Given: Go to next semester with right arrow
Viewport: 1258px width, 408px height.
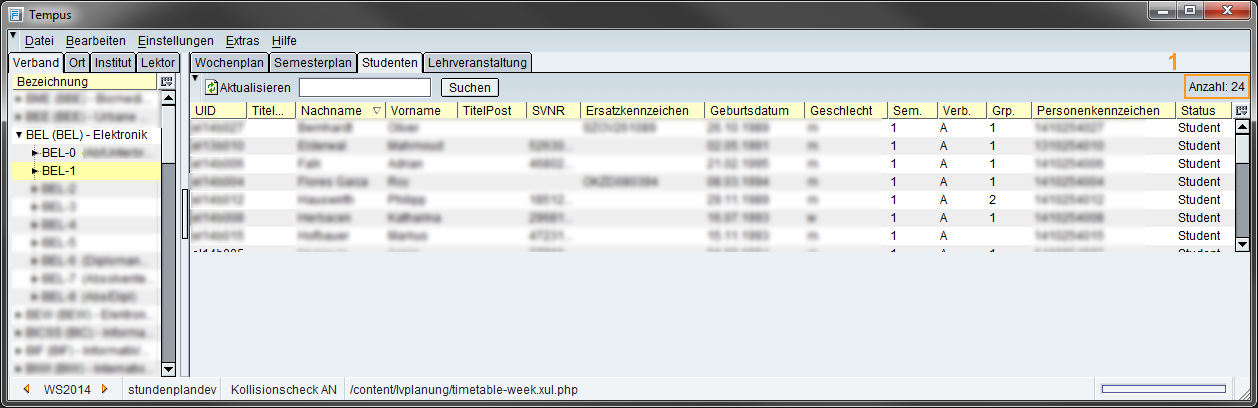Looking at the screenshot, I should click(103, 389).
